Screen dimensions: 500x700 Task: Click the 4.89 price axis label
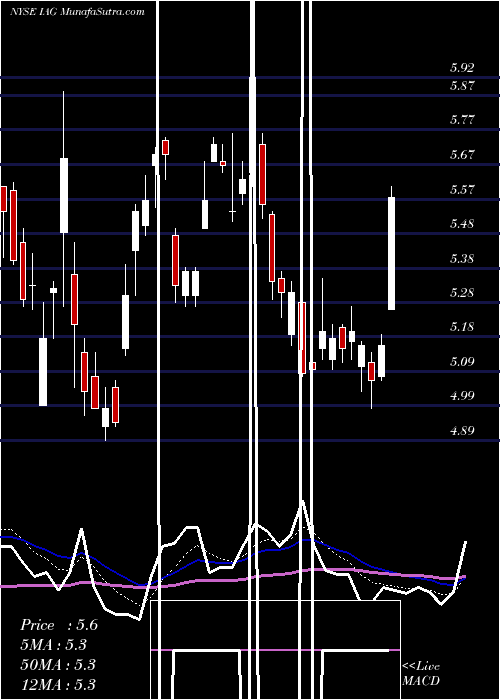click(462, 431)
